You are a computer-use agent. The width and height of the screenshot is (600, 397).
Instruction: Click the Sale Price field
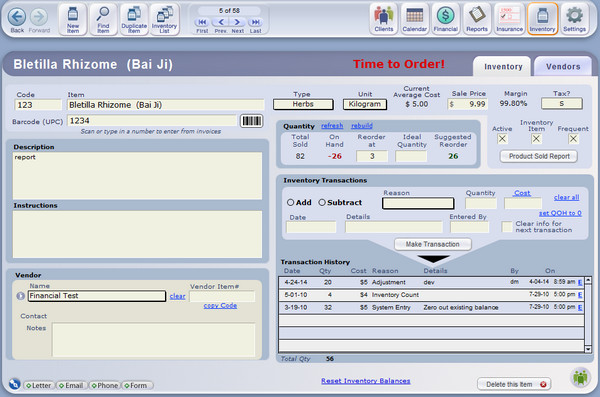point(467,104)
